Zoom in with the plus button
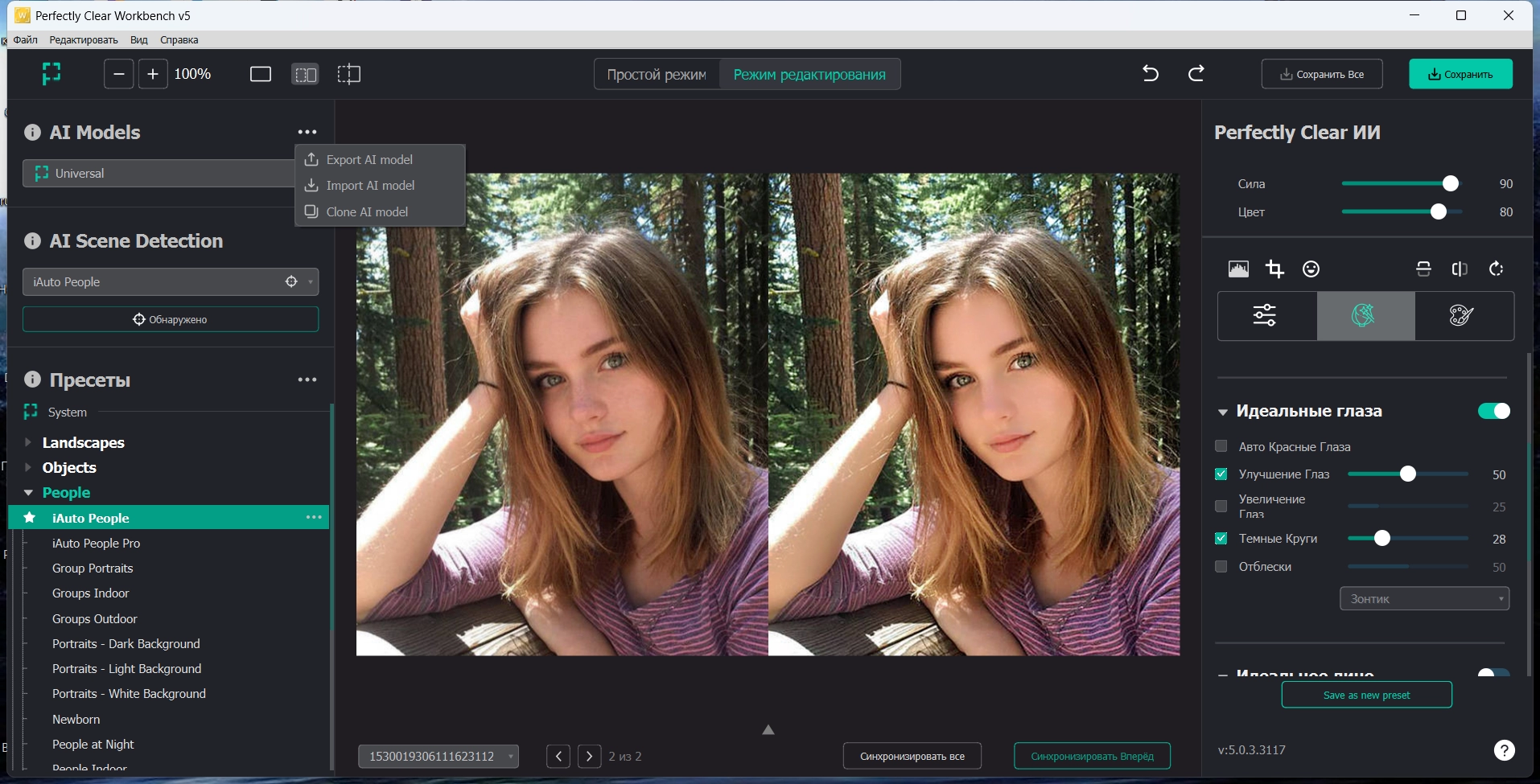The image size is (1540, 784). coord(153,74)
